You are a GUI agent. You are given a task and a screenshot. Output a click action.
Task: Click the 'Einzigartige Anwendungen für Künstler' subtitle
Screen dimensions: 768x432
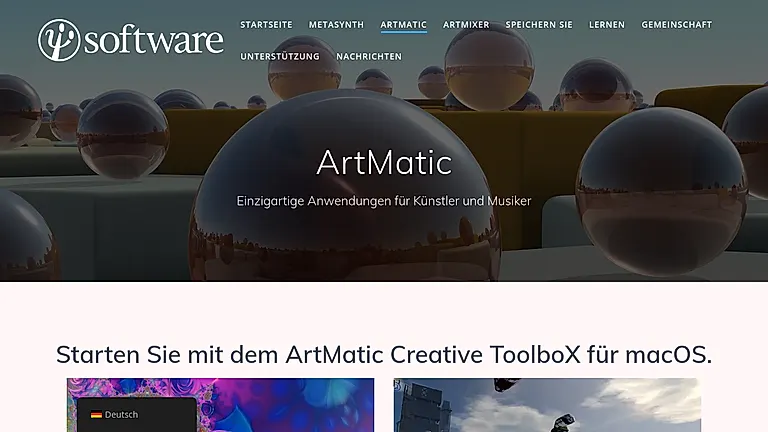point(384,201)
